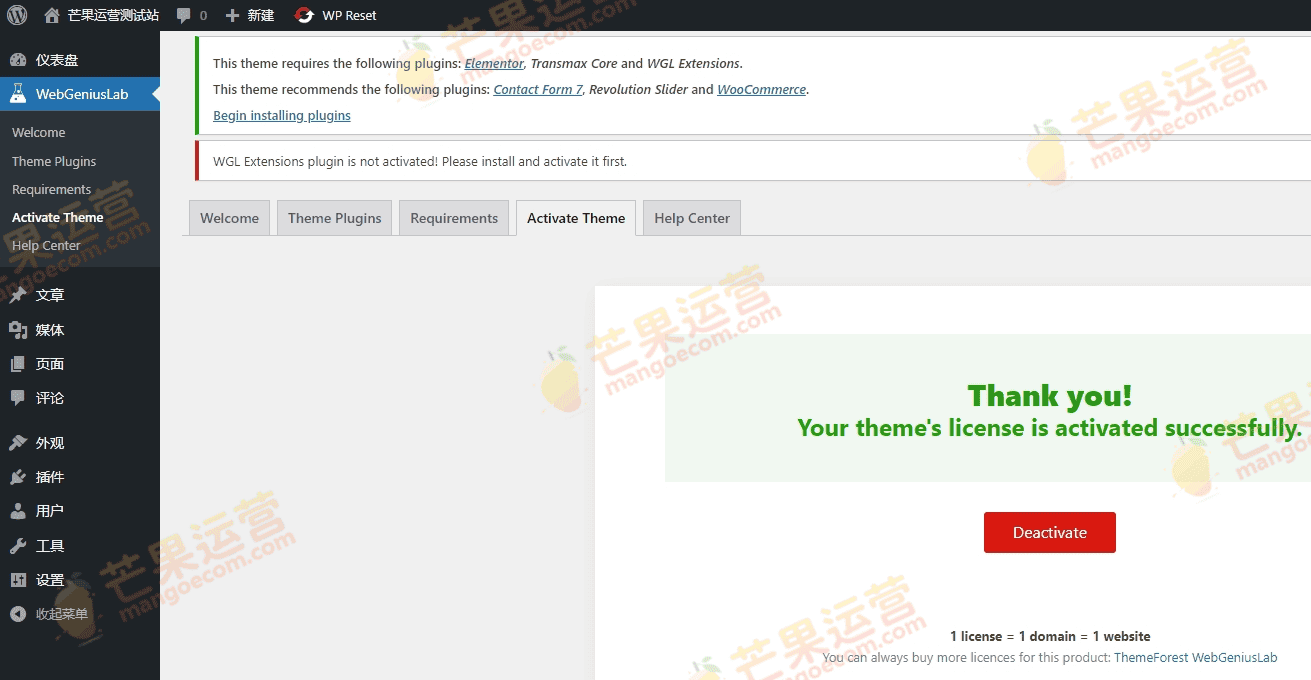This screenshot has height=680, width=1311.
Task: Open ThemeForest WebGeniusLab link
Action: [x=1195, y=657]
